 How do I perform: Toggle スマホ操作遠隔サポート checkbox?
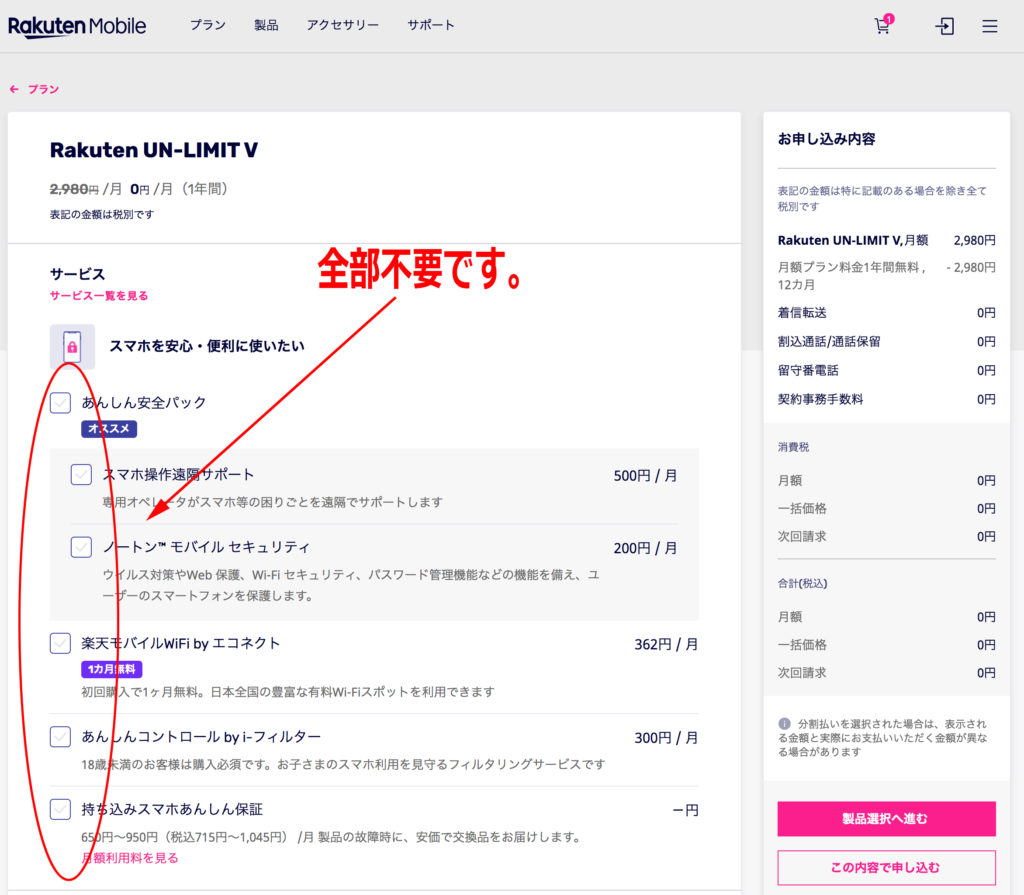[81, 475]
